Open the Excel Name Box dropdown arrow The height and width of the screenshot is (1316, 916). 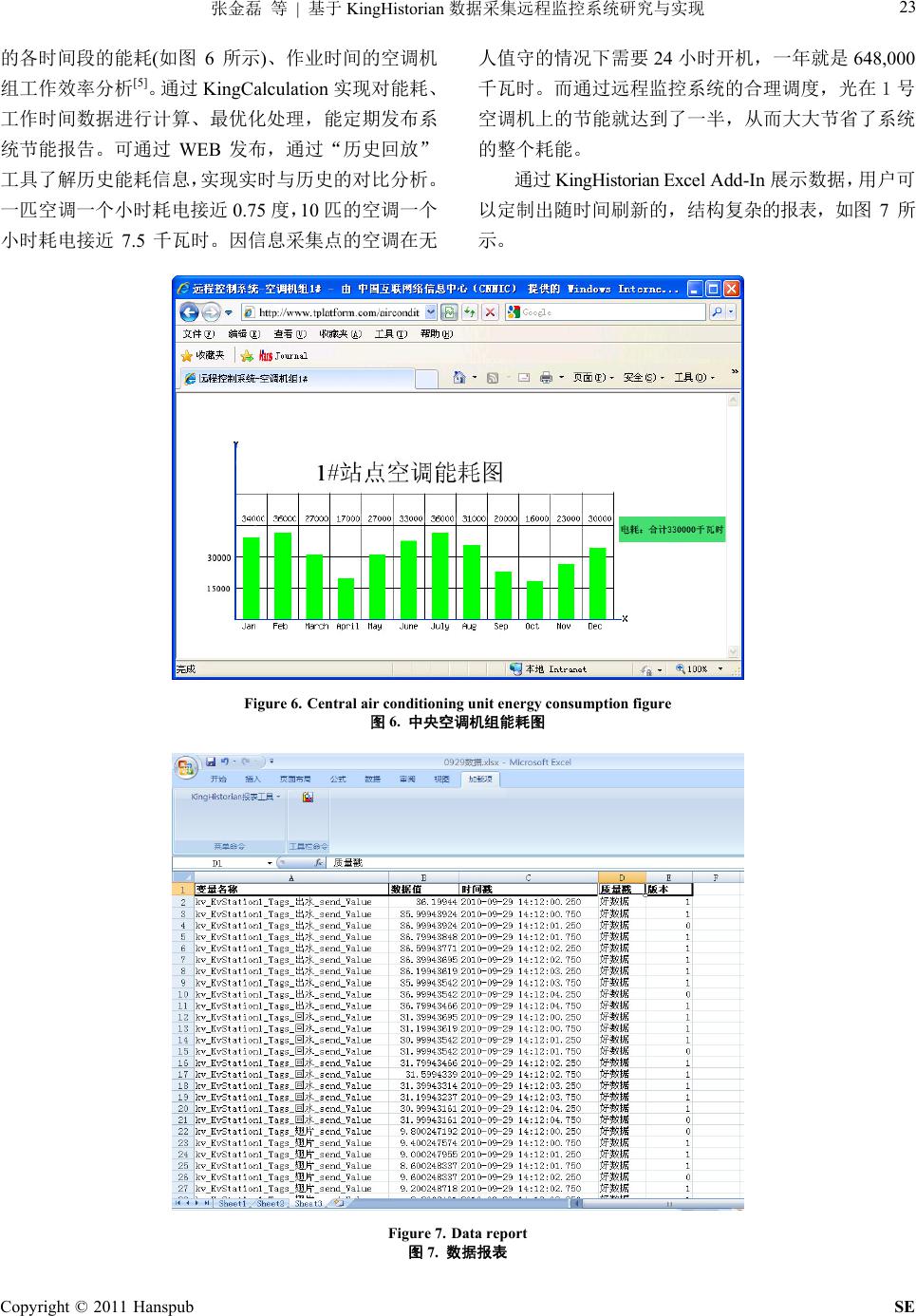[x=270, y=863]
